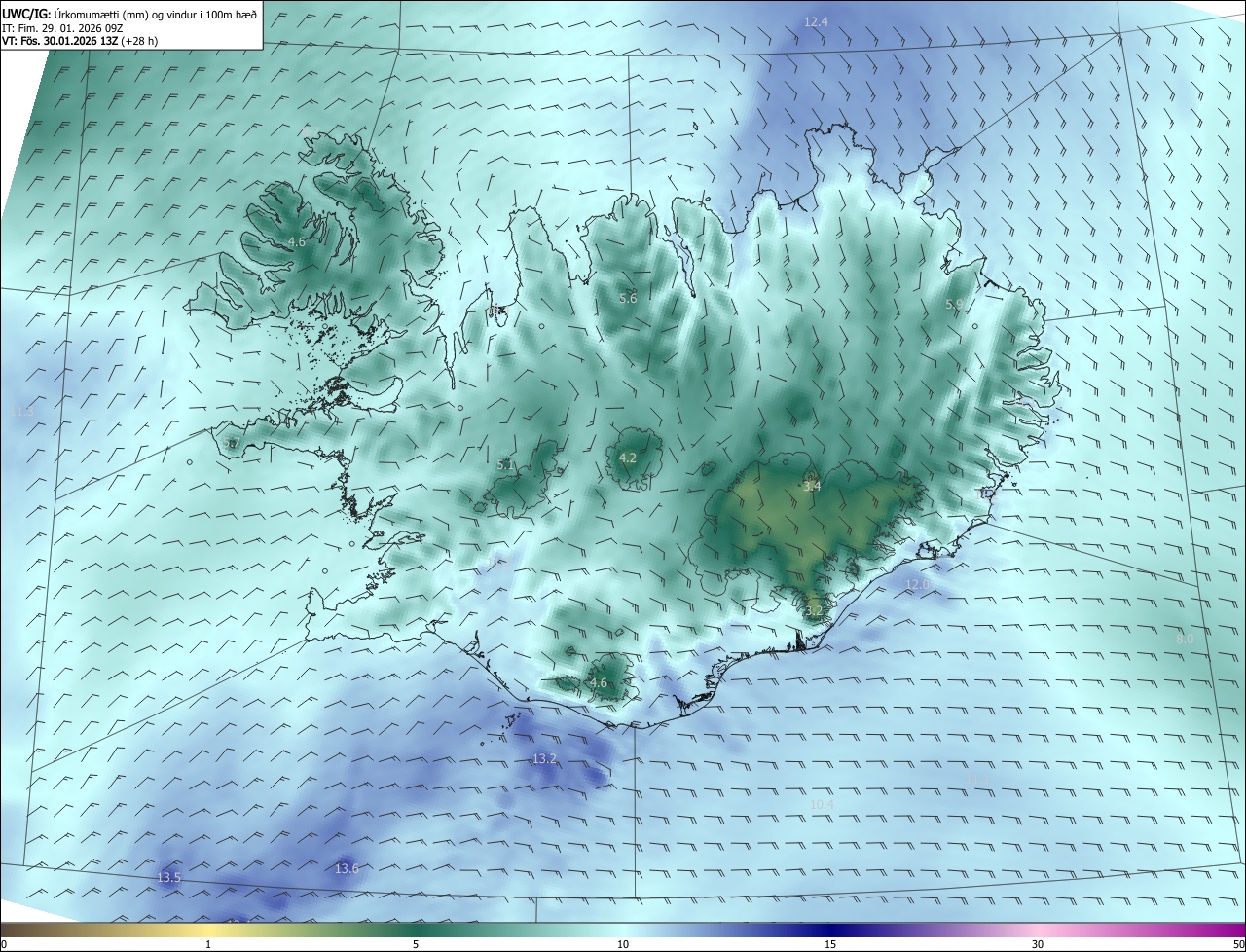Click the colour scale tick label 50
Viewport: 1246px width, 952px height.
click(1239, 945)
